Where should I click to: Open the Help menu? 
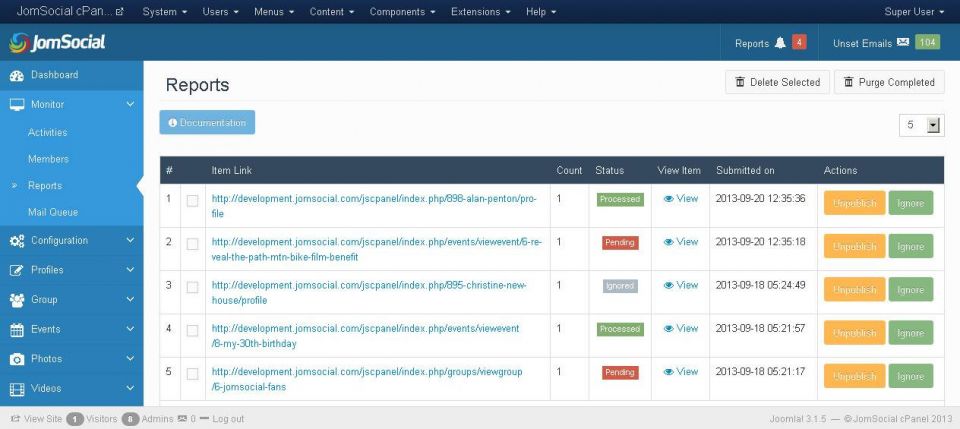(x=541, y=12)
